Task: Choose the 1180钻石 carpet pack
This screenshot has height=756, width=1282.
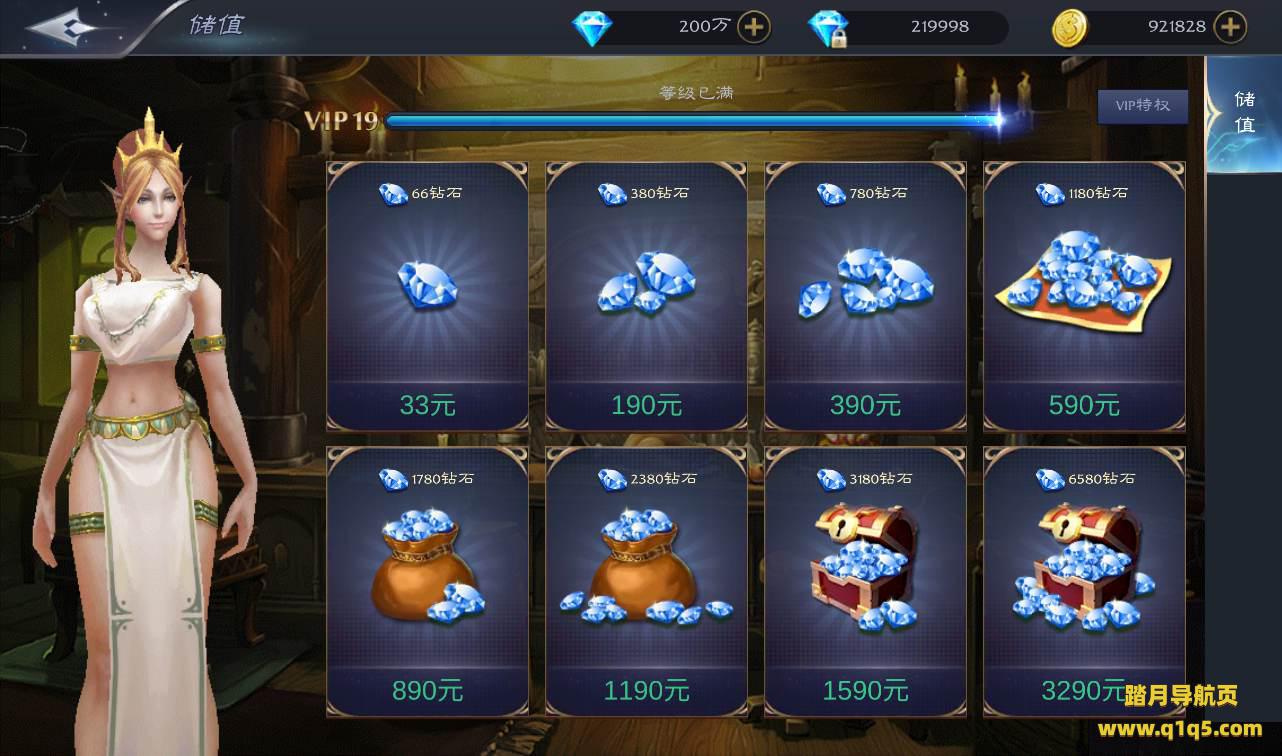Action: [1084, 297]
